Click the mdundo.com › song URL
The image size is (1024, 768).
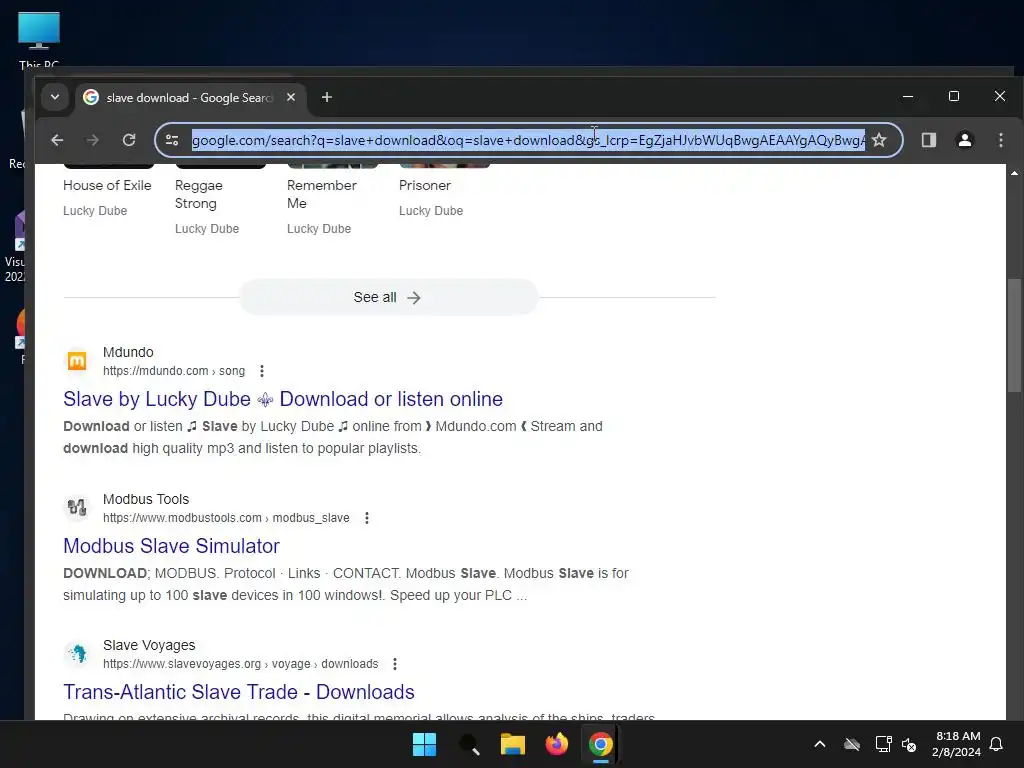tap(174, 371)
